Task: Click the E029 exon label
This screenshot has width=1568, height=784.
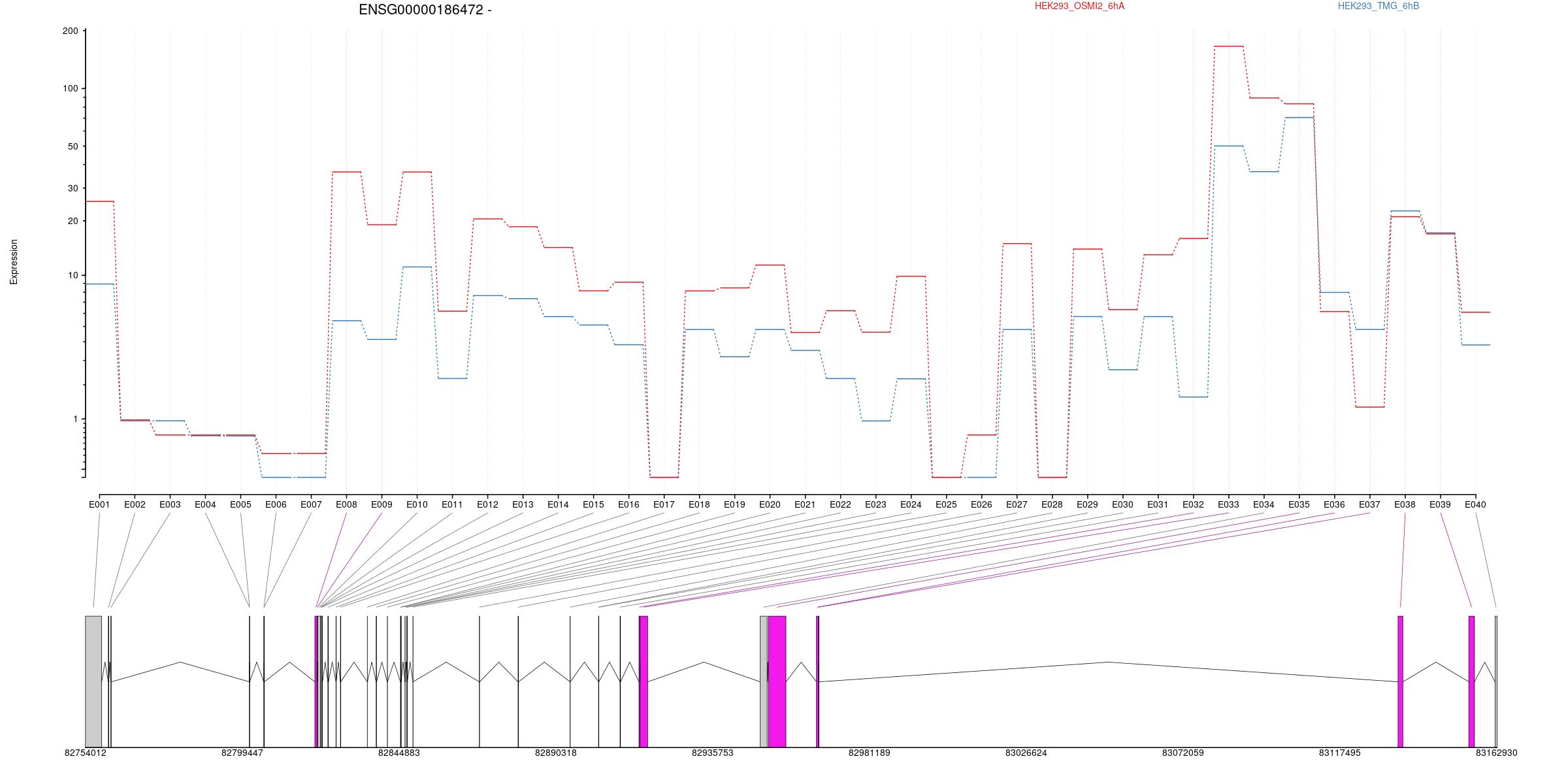Action: (x=1087, y=504)
